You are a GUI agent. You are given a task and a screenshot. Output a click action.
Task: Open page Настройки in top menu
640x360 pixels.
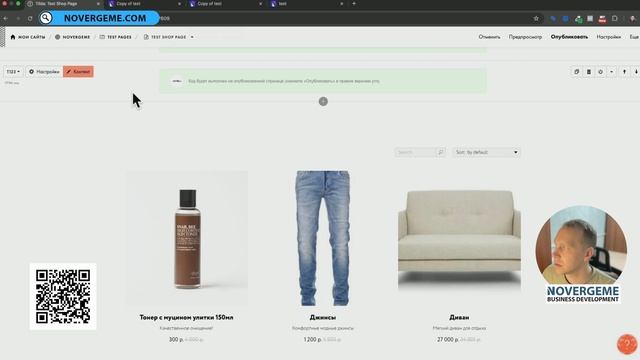(x=609, y=37)
